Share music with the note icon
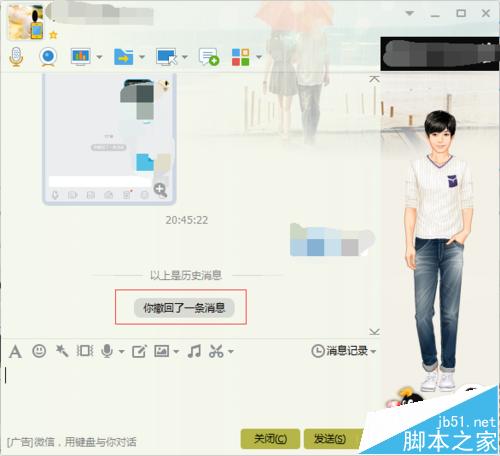 point(194,351)
